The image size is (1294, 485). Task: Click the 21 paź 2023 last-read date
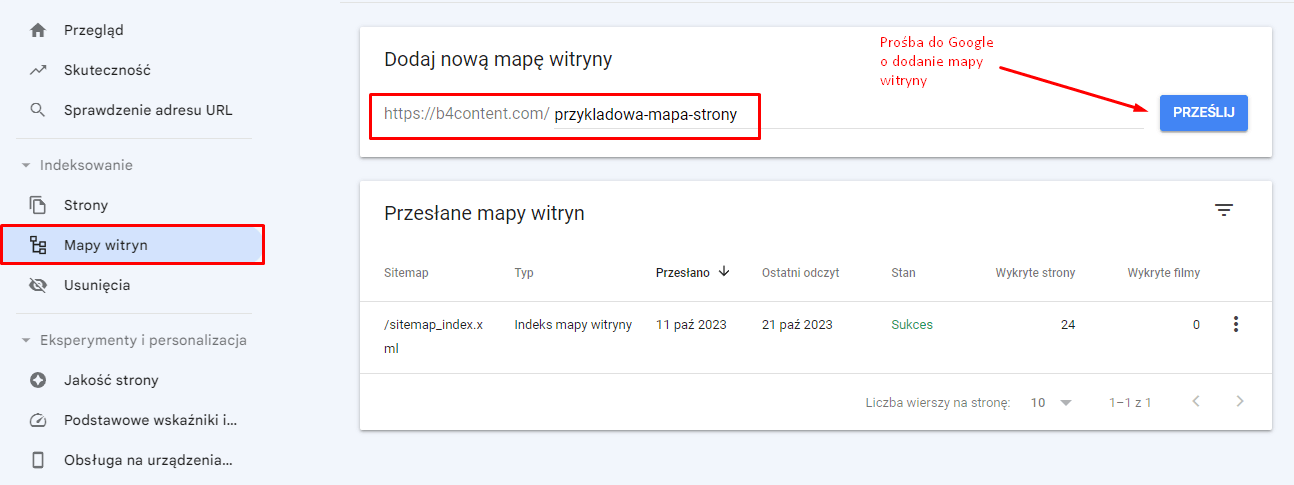click(x=797, y=325)
